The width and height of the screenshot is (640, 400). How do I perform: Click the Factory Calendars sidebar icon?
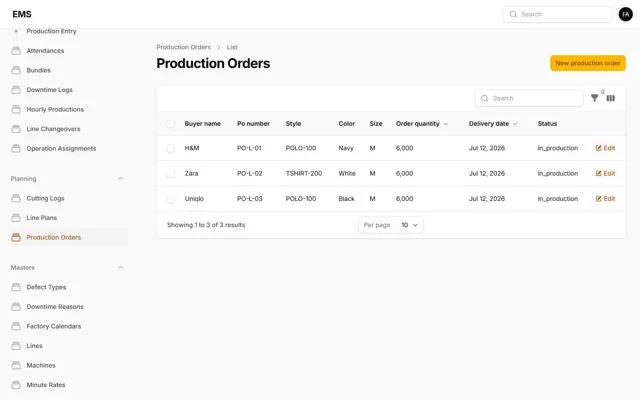coord(16,327)
